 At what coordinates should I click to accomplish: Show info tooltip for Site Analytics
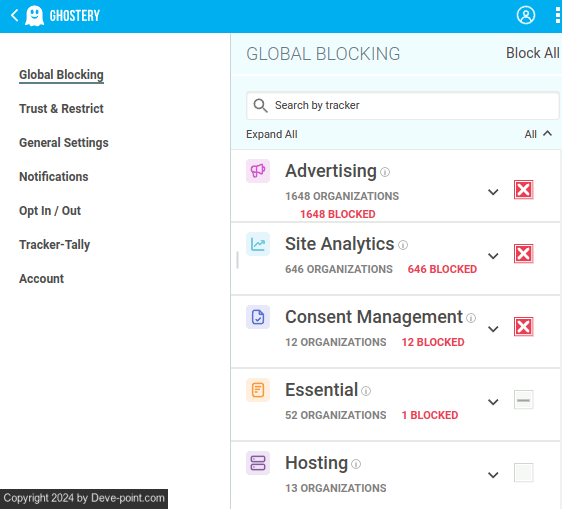(403, 245)
